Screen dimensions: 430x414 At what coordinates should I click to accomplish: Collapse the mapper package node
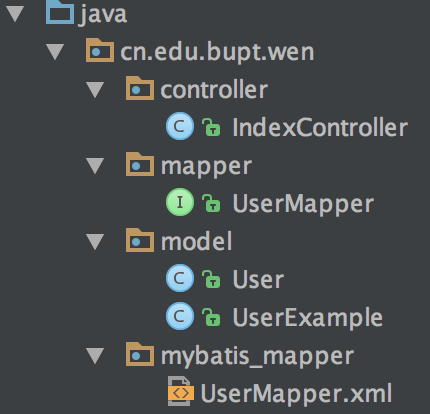[95, 166]
